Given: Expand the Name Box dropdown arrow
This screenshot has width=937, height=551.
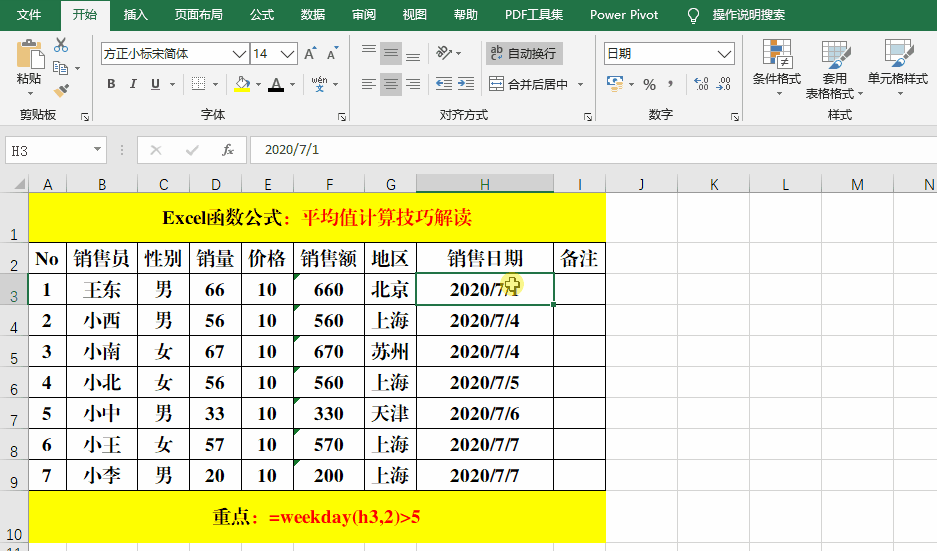Looking at the screenshot, I should [x=97, y=149].
